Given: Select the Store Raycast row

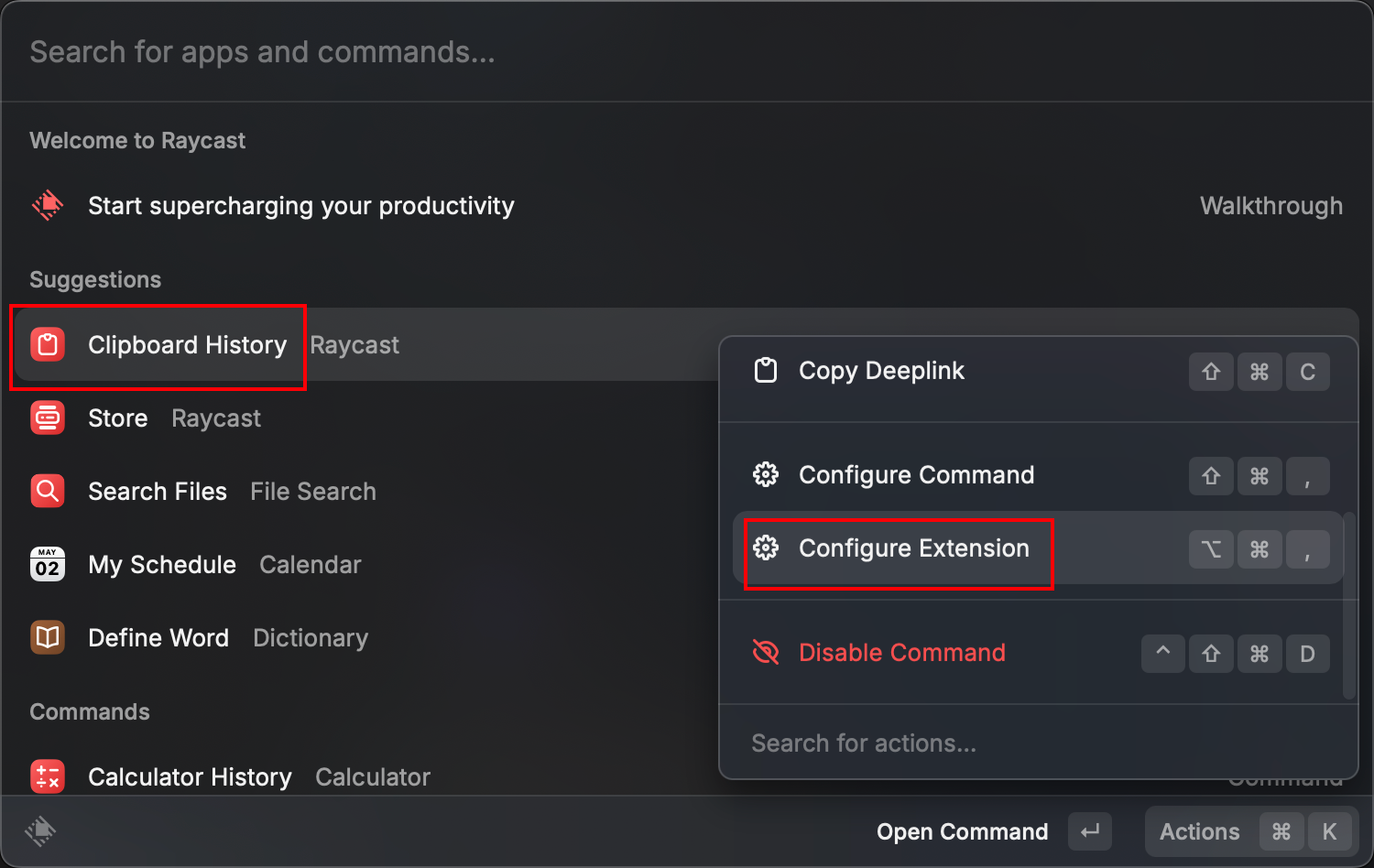Looking at the screenshot, I should (366, 418).
